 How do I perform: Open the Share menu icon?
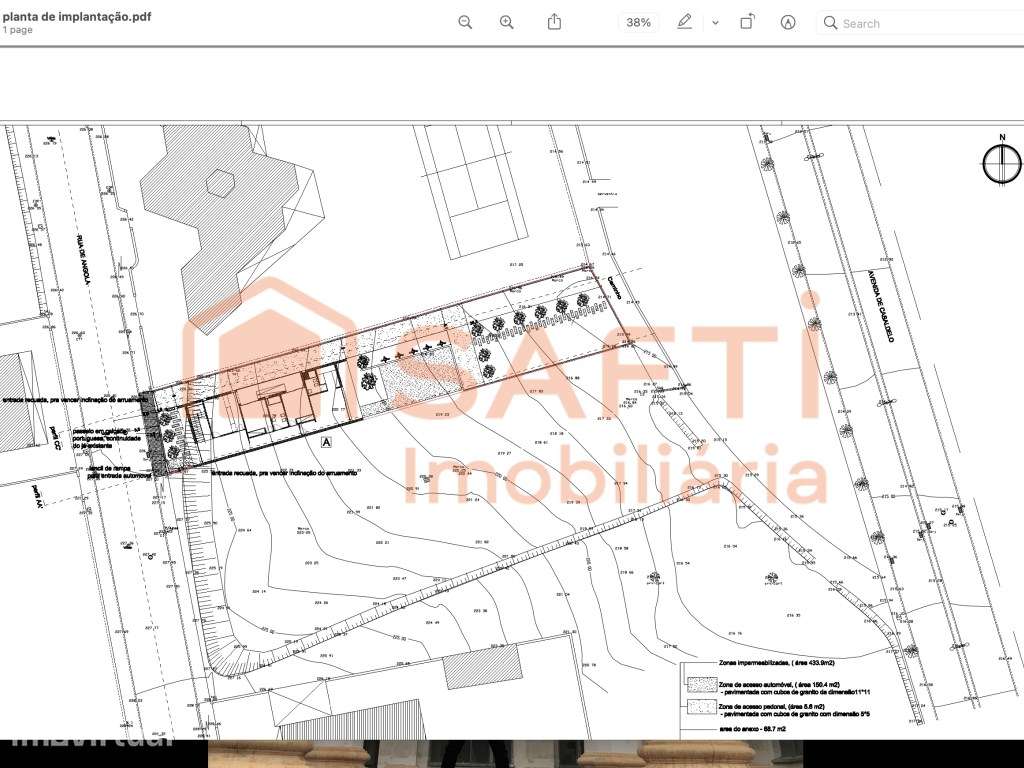(554, 22)
